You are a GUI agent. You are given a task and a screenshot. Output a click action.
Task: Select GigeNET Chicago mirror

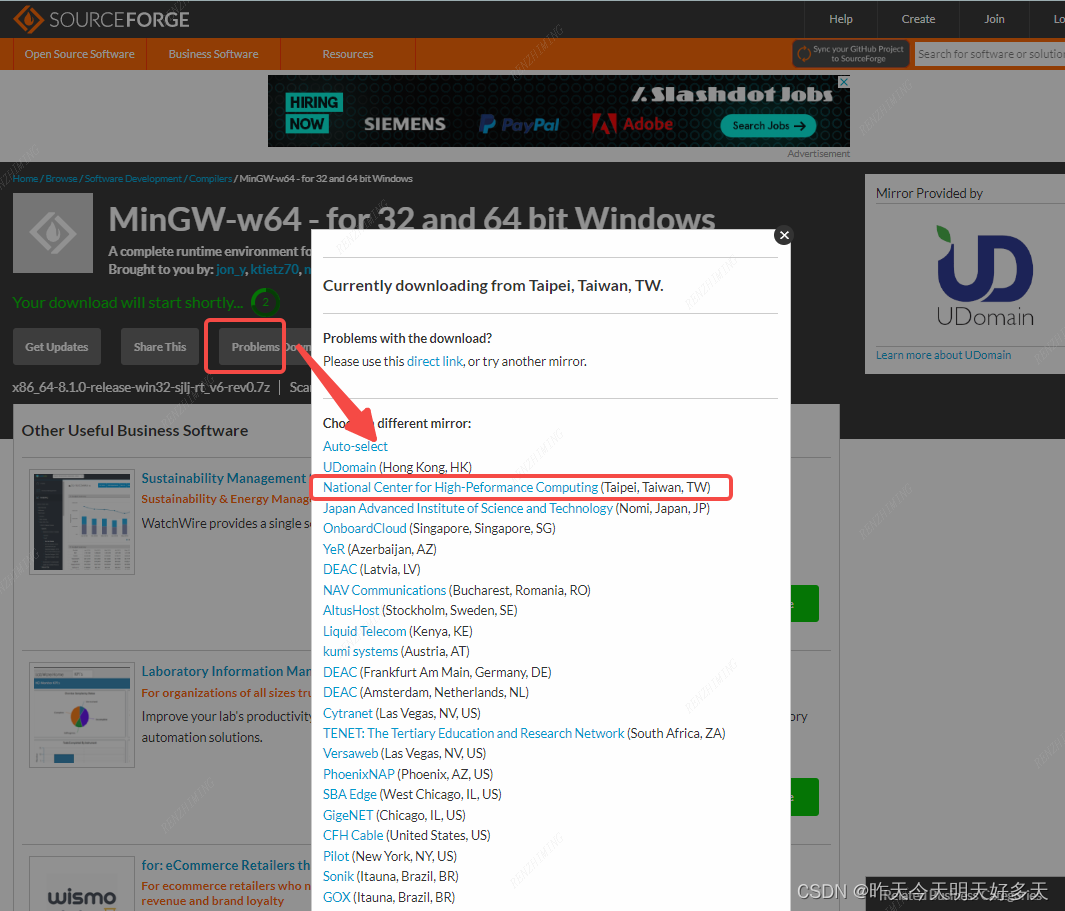(x=348, y=815)
